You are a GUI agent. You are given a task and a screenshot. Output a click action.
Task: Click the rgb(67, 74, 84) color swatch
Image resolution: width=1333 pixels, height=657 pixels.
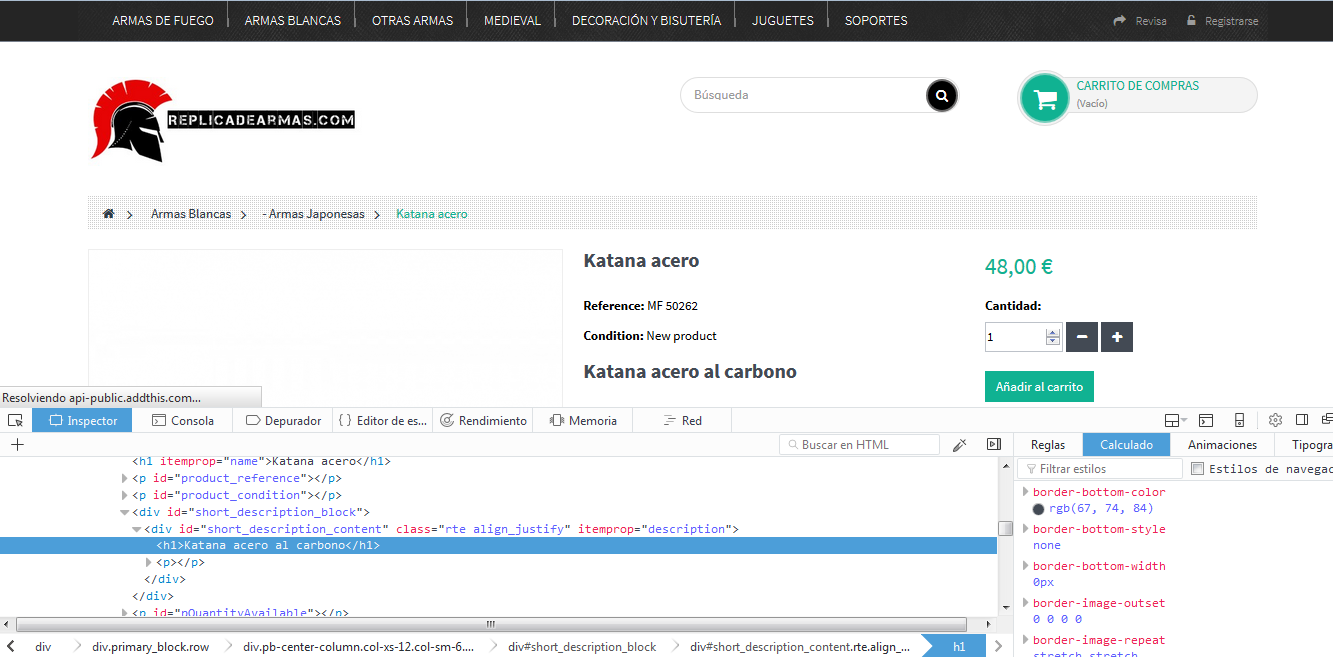1039,509
